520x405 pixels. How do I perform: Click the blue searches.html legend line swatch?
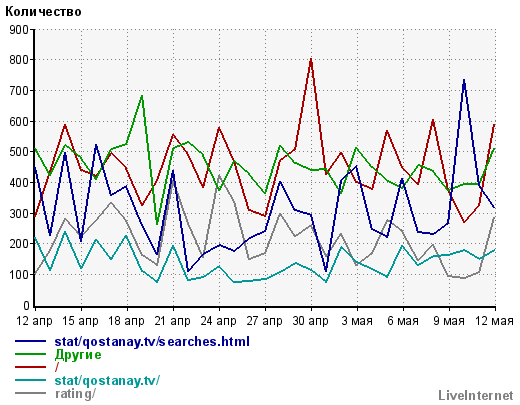click(30, 341)
